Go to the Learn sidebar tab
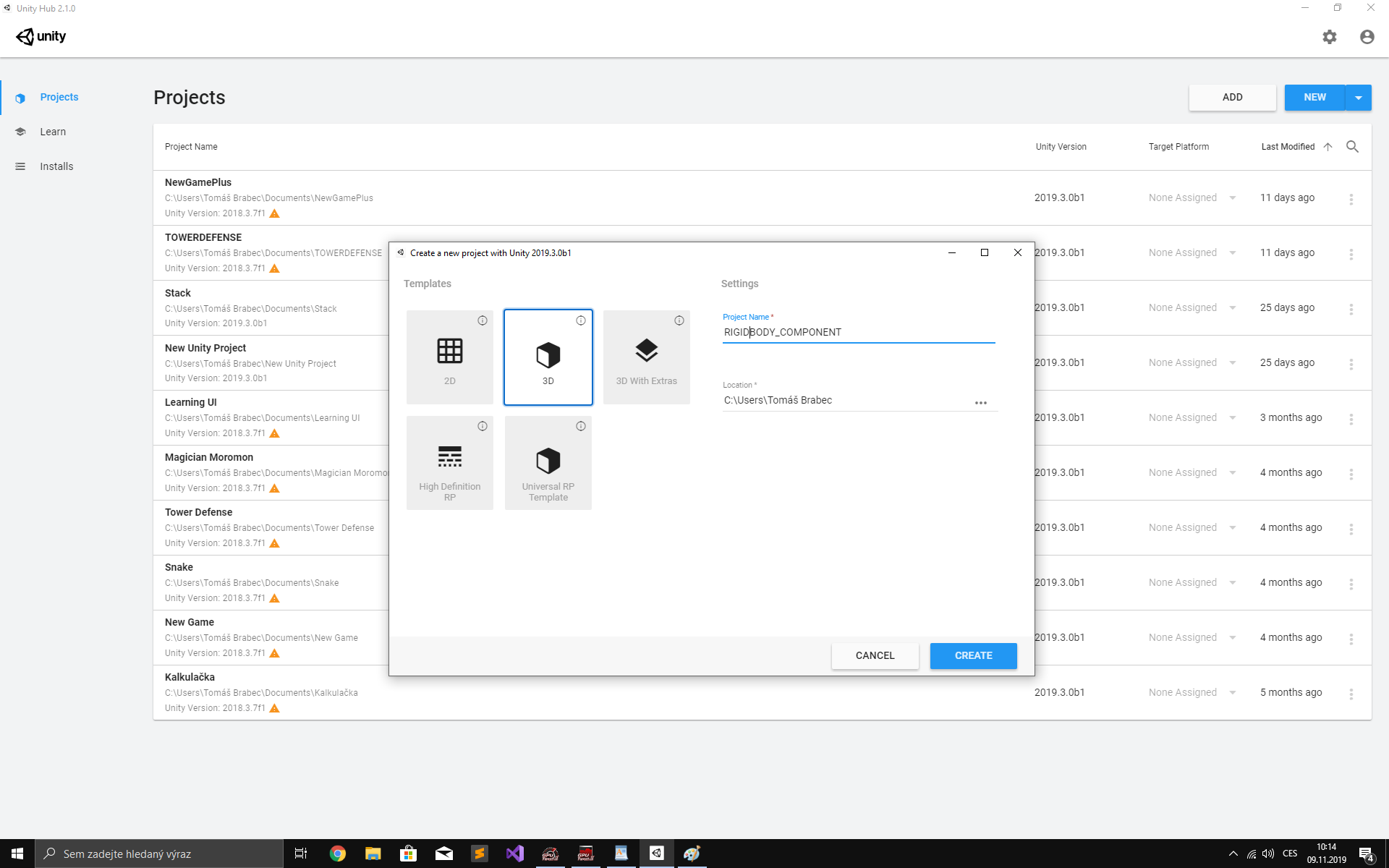This screenshot has width=1389, height=868. coord(53,132)
